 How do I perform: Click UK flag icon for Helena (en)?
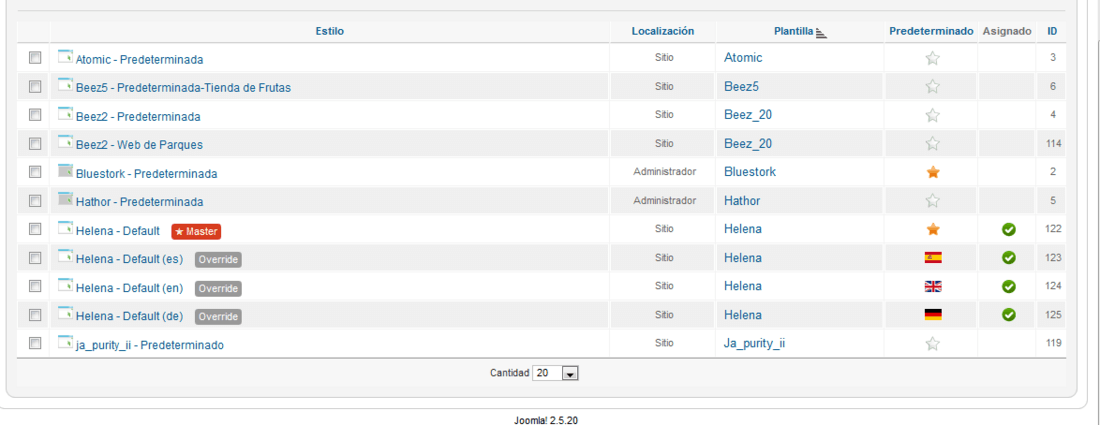click(932, 286)
